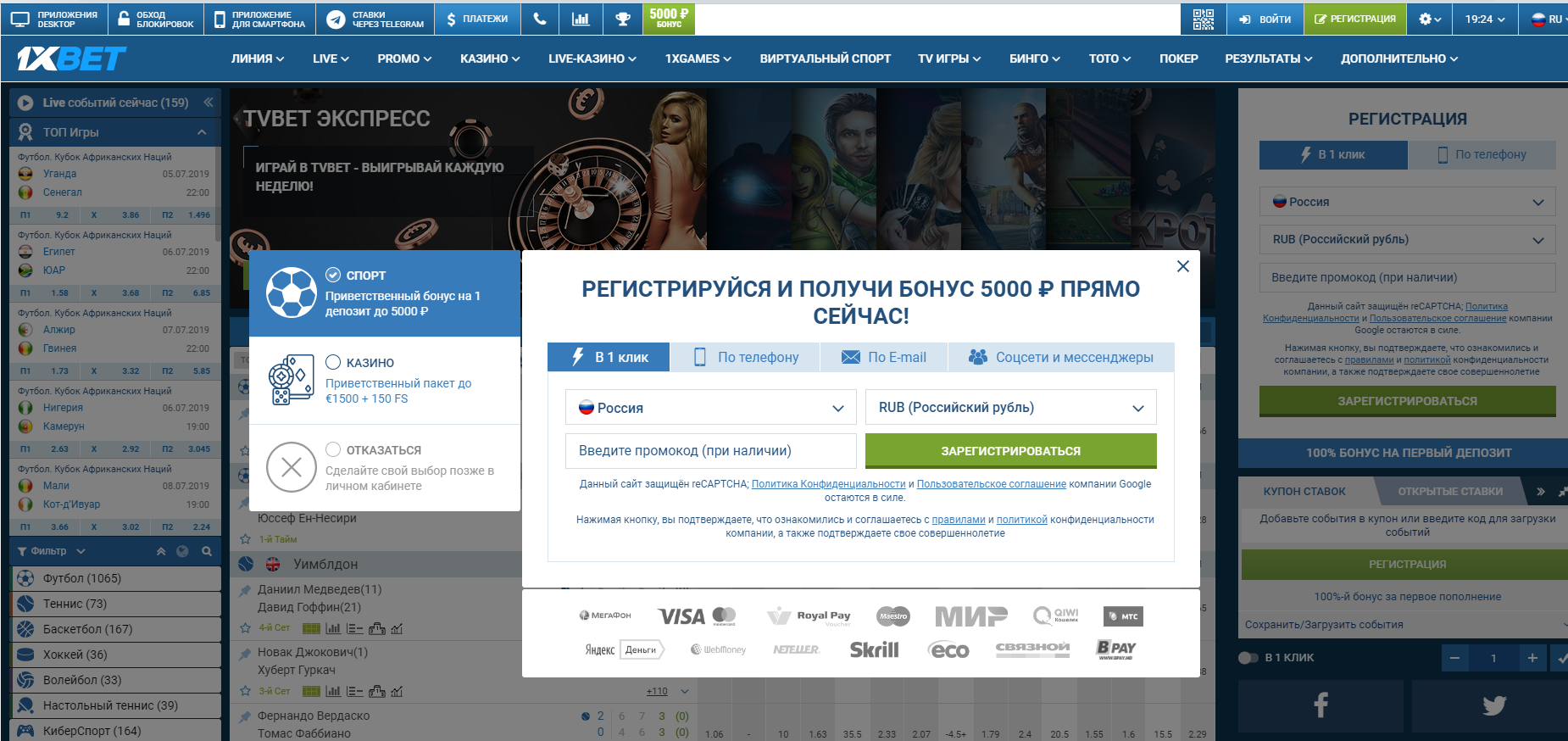Select the В 1 клик tab in popup

[x=609, y=357]
